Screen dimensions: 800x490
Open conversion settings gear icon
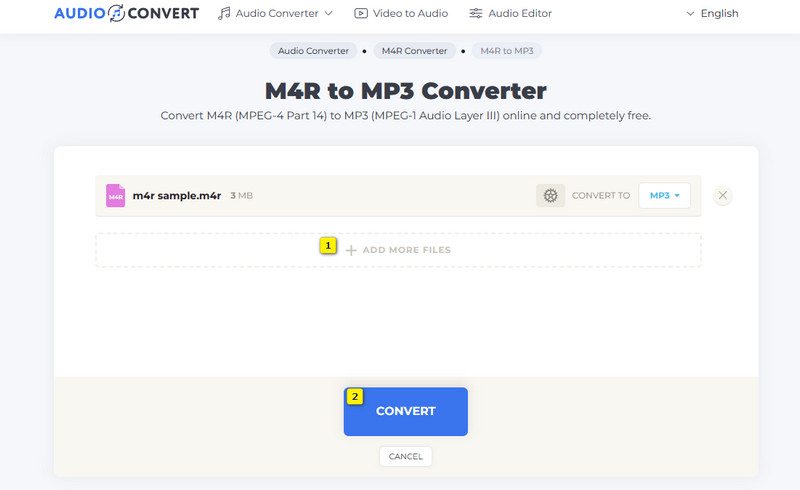[551, 195]
